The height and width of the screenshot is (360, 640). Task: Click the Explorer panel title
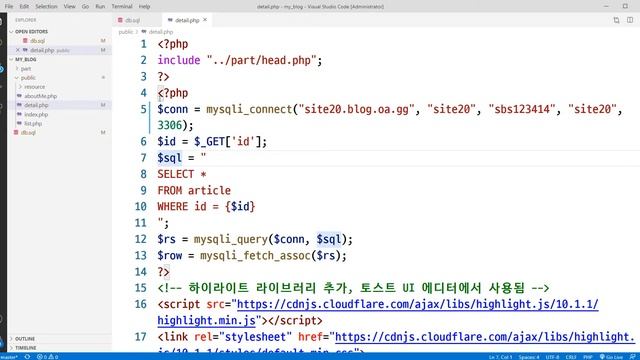pyautogui.click(x=25, y=20)
